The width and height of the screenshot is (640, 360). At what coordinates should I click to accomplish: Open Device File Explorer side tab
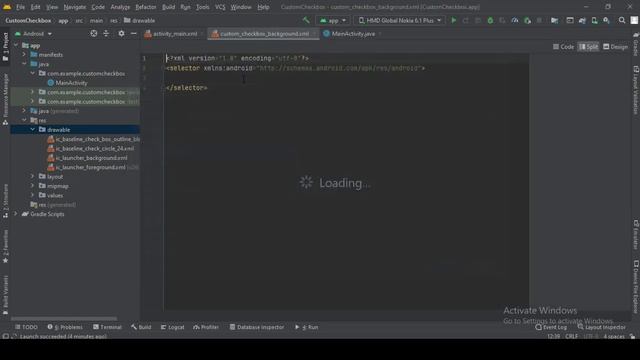coord(636,287)
